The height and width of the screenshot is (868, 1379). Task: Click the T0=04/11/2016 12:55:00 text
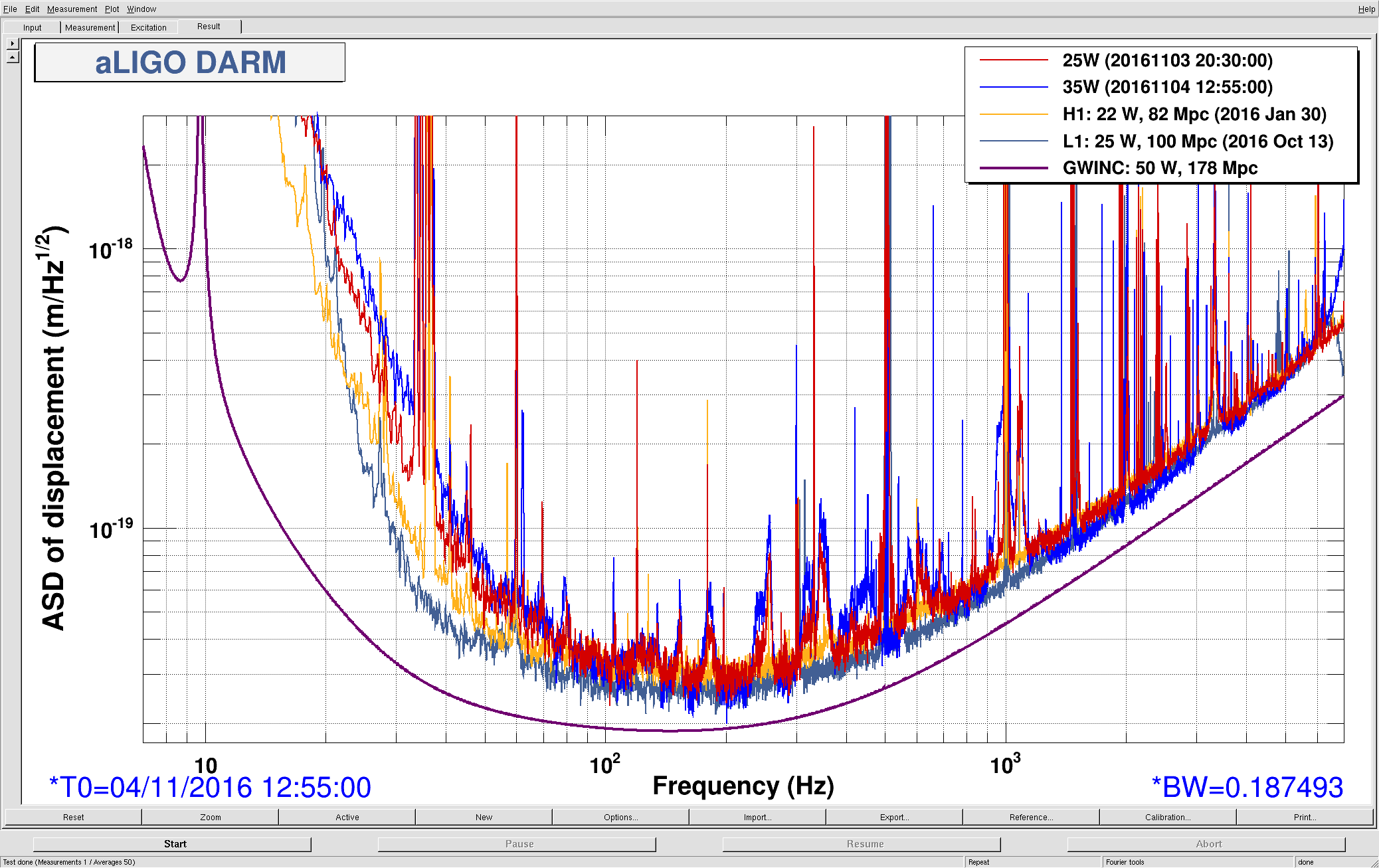pyautogui.click(x=210, y=788)
